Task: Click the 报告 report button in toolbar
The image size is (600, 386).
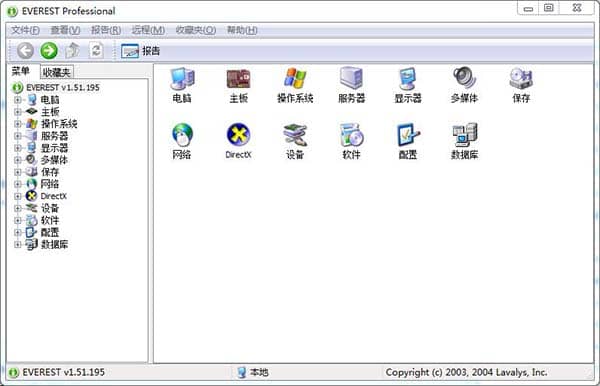Action: pyautogui.click(x=140, y=51)
